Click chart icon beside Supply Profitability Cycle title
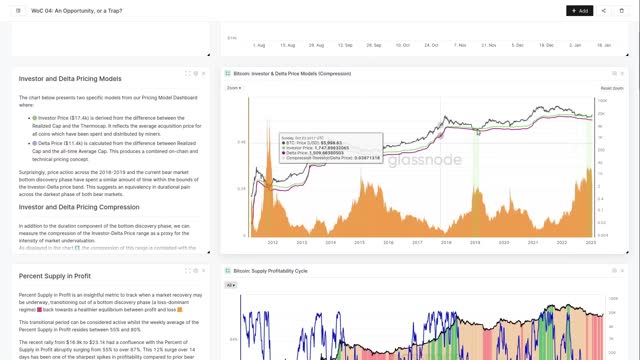640x360 pixels. 228,271
